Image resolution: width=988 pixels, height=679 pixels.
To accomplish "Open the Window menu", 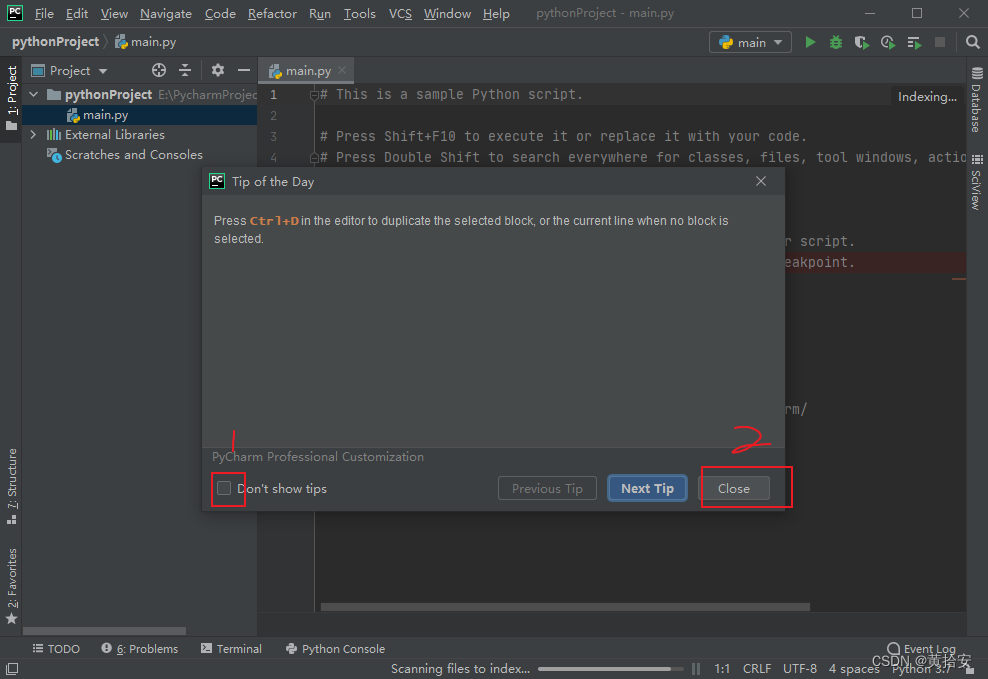I will click(x=447, y=13).
